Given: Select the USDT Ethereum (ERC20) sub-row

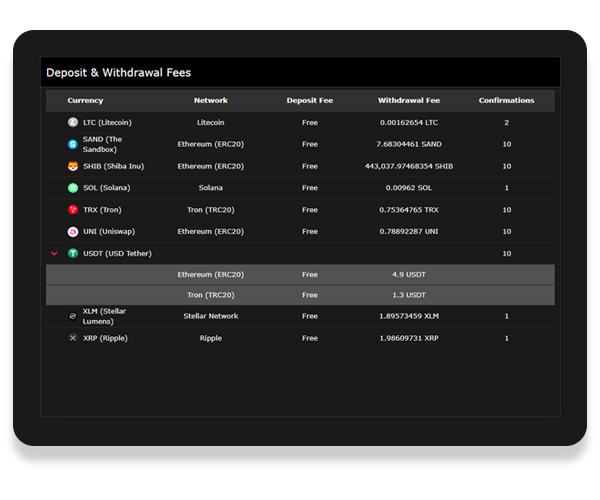Looking at the screenshot, I should (x=300, y=275).
